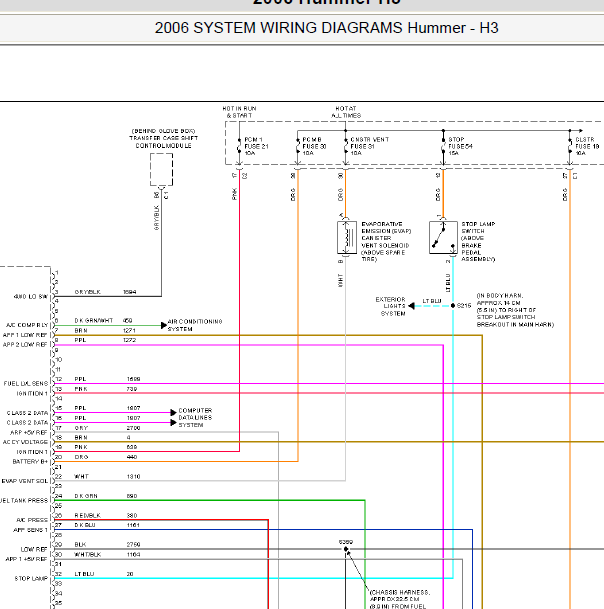Click the 'WHT/BLK' wire color beside 1164
Viewport: 604px width, 609px height.
pyautogui.click(x=88, y=555)
